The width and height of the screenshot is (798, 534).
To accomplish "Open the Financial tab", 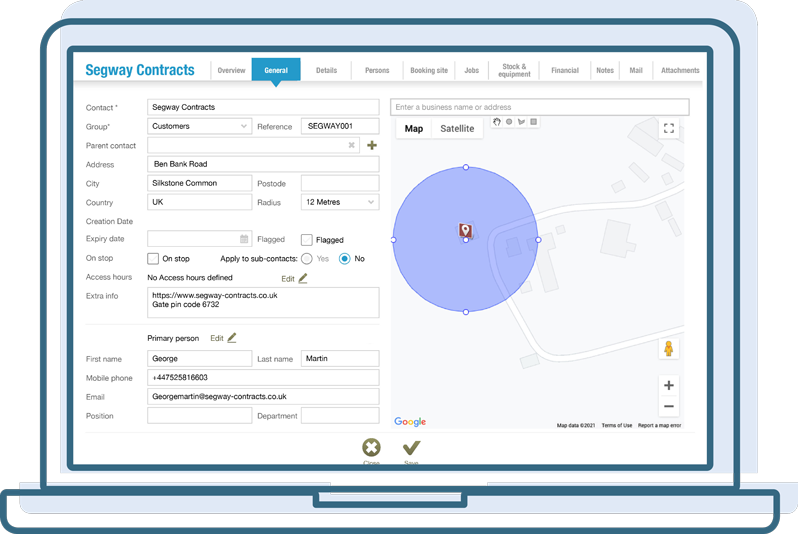I will [565, 70].
